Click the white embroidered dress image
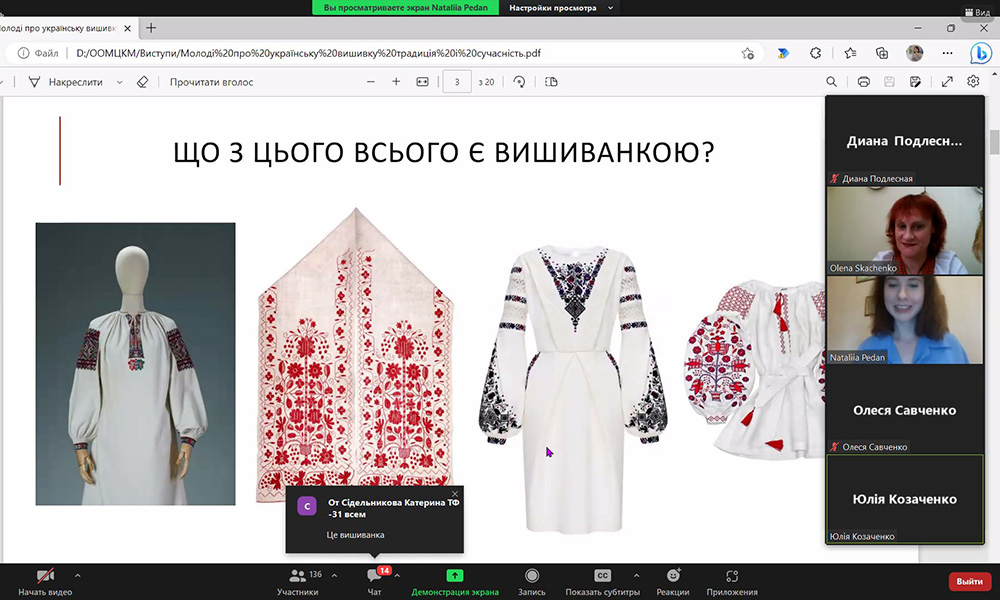 click(573, 389)
